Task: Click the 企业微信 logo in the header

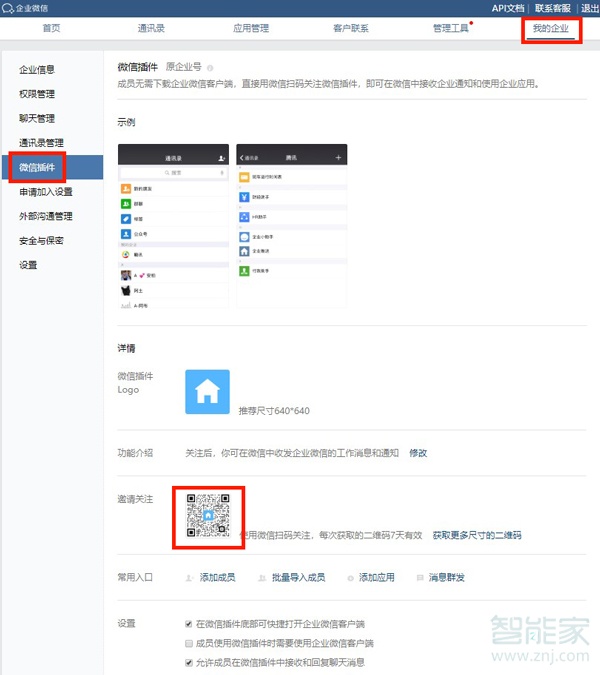Action: pyautogui.click(x=28, y=8)
